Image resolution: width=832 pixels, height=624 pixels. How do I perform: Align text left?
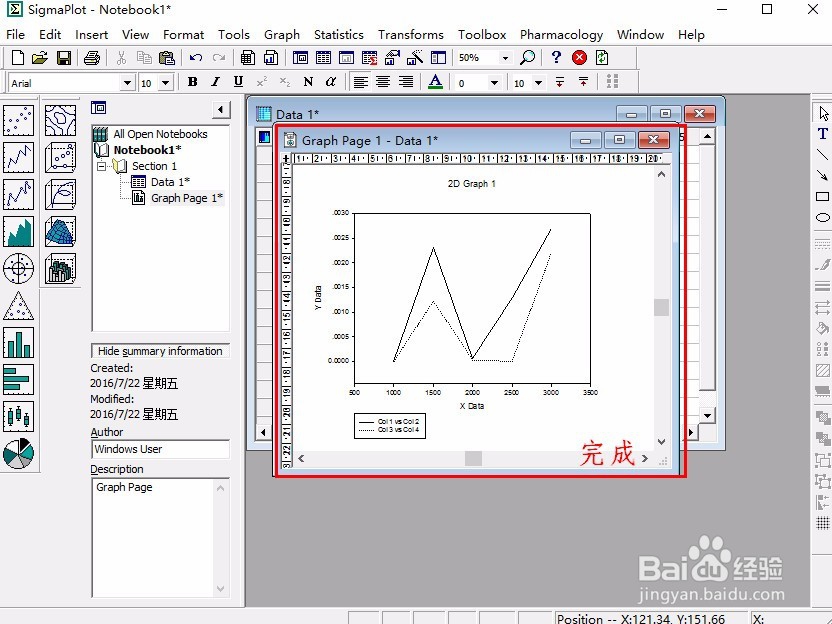pos(361,82)
